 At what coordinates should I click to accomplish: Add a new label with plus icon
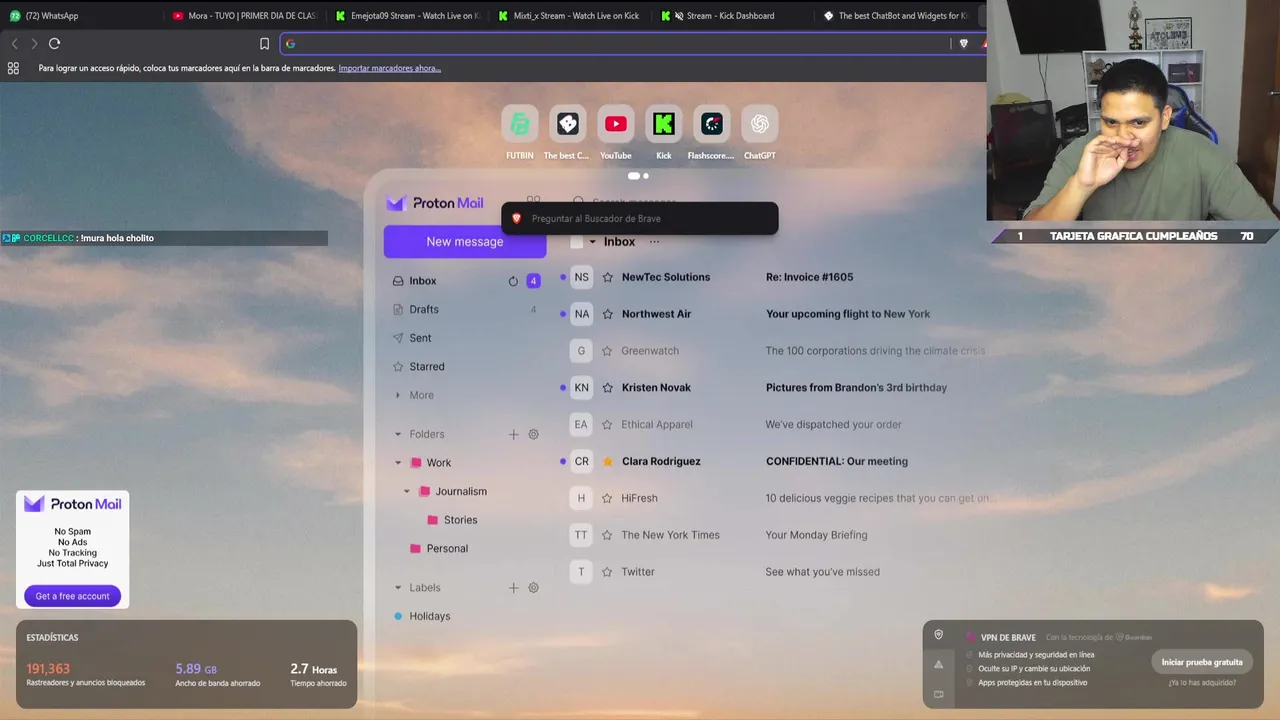[513, 588]
